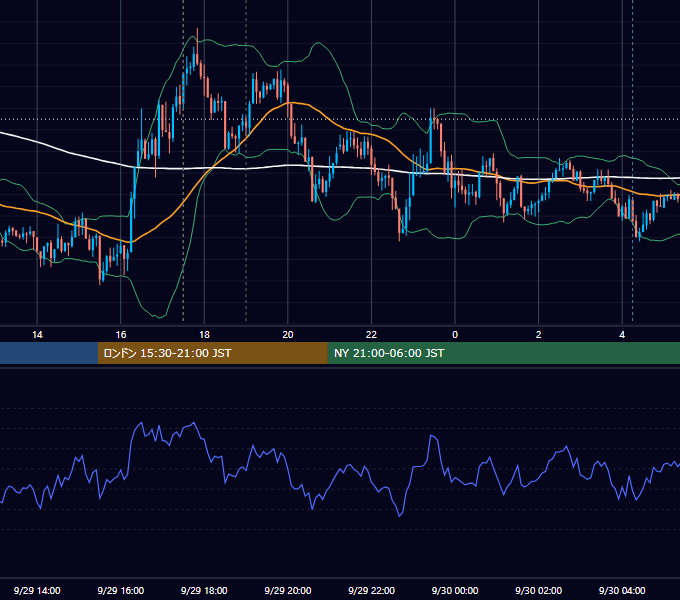680x600 pixels.
Task: Click the hour label 2 on upper axis
Action: point(539,335)
